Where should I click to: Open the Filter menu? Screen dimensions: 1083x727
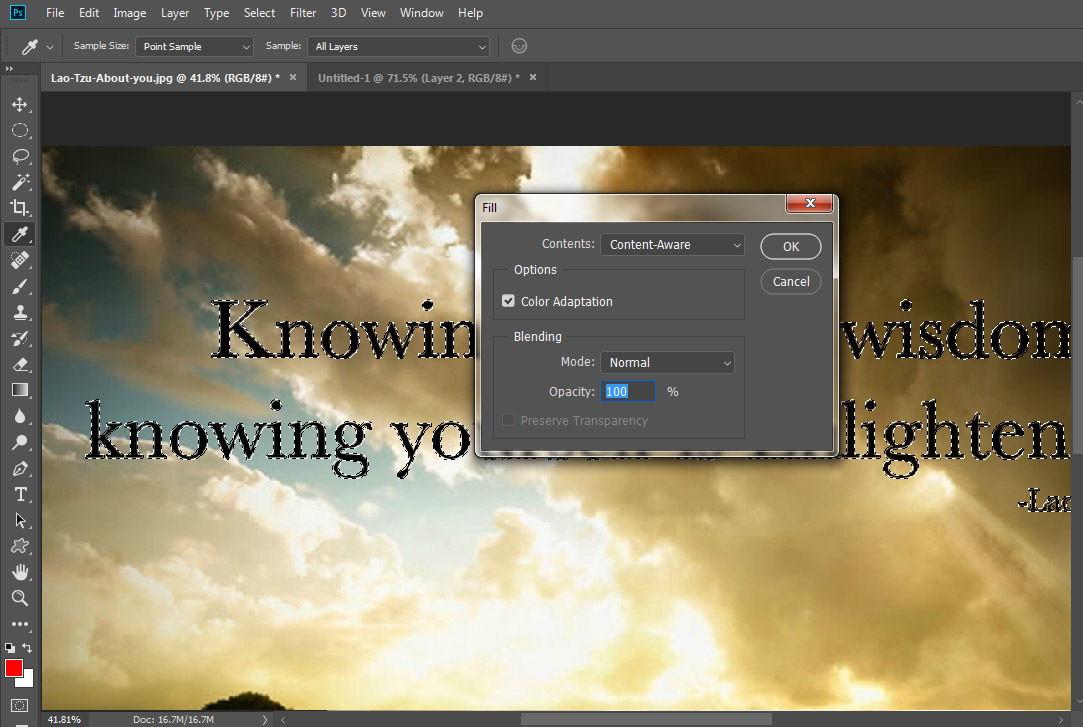pyautogui.click(x=303, y=13)
